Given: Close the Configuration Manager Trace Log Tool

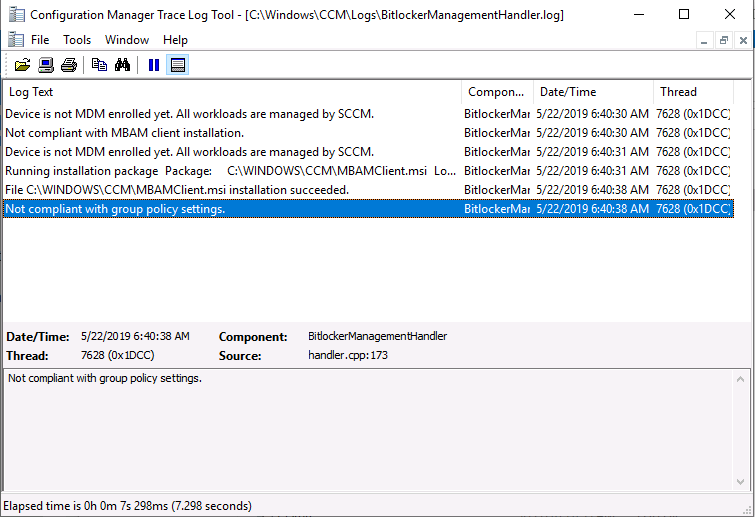Looking at the screenshot, I should 730,14.
